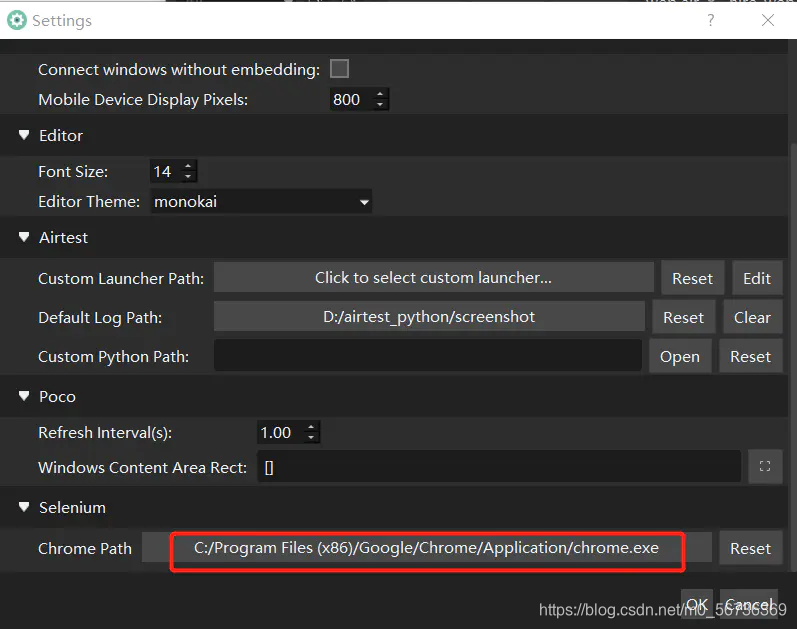Collapse the Poco section

24,396
